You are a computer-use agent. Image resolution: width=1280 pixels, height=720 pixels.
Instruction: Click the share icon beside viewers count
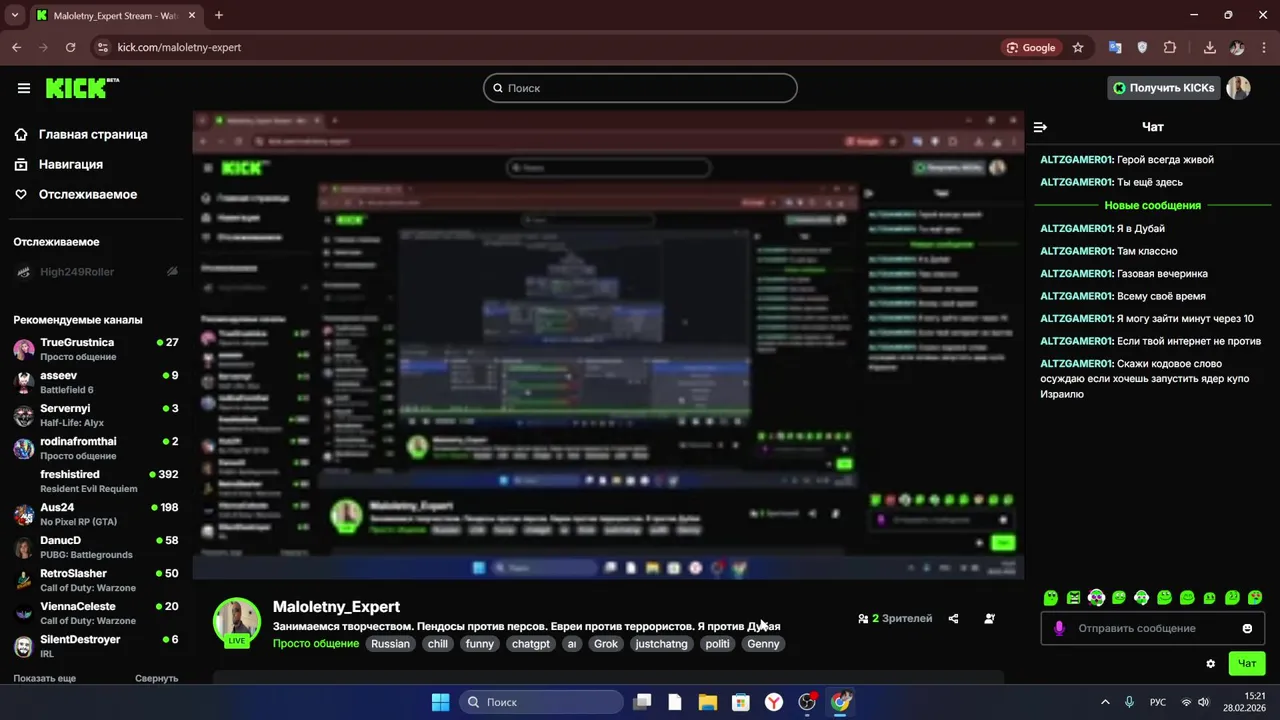[x=953, y=618]
